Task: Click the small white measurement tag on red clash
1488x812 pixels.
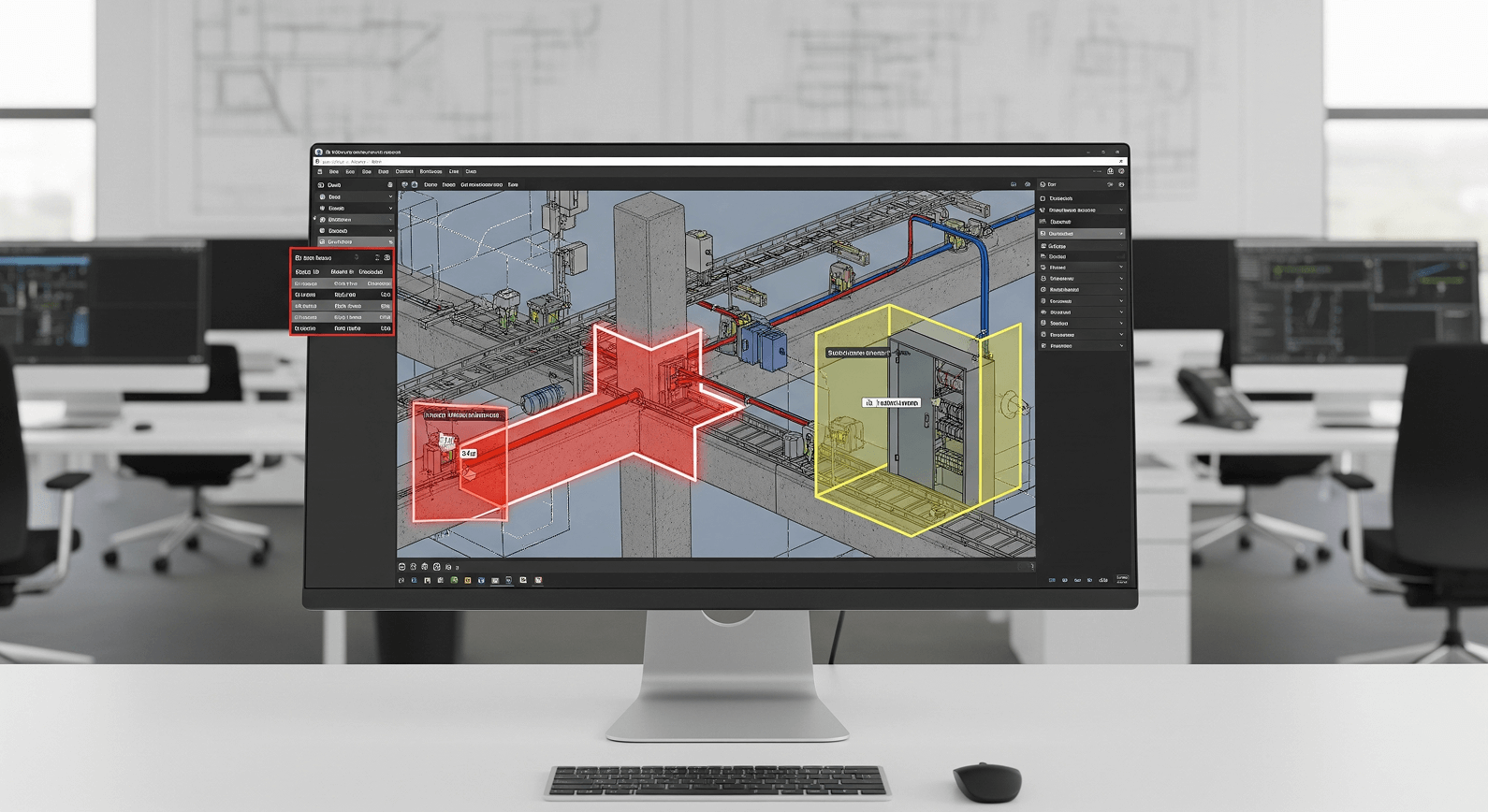Action: click(468, 453)
